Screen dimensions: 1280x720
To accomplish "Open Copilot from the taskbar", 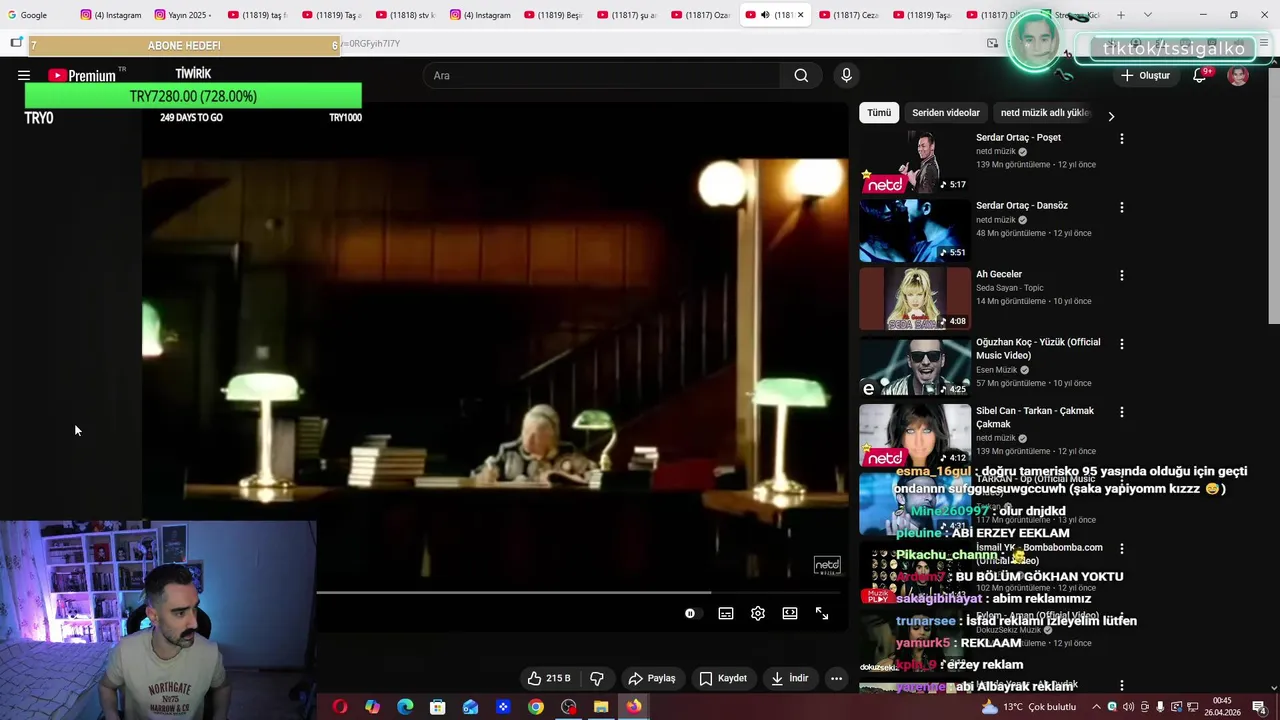I will click(x=372, y=707).
